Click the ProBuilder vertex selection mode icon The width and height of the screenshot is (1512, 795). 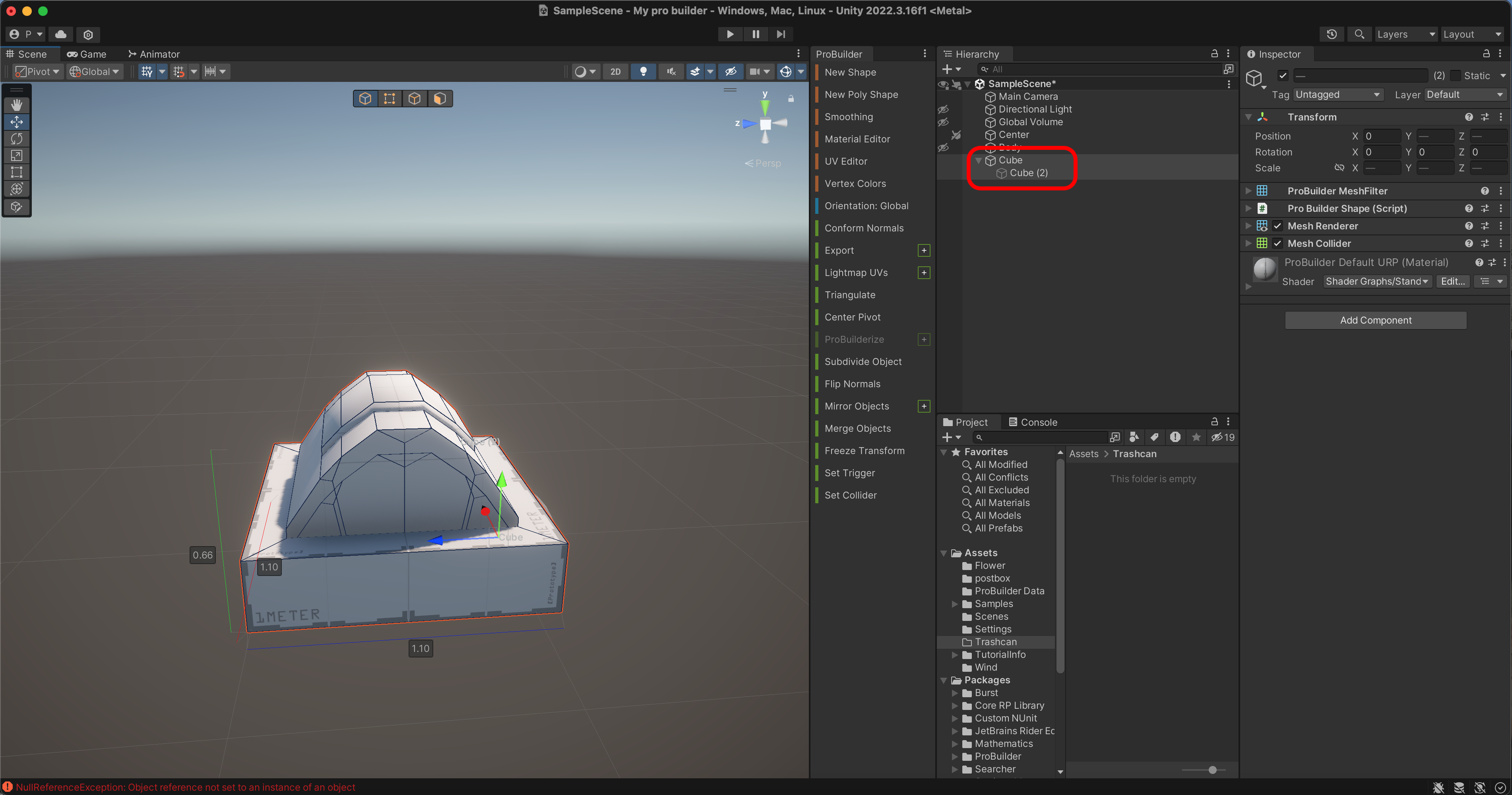tap(389, 99)
